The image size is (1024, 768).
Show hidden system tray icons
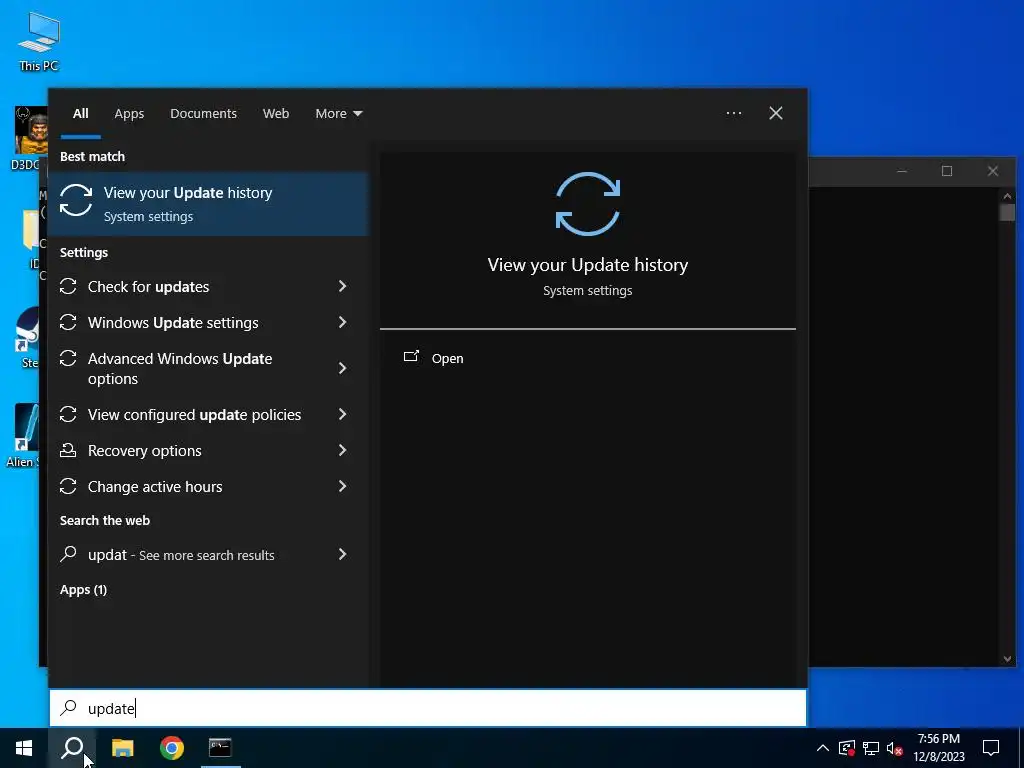823,748
